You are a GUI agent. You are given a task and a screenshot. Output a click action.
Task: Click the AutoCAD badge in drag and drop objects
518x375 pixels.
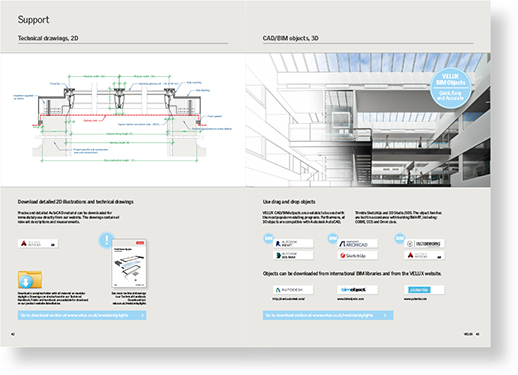click(424, 256)
